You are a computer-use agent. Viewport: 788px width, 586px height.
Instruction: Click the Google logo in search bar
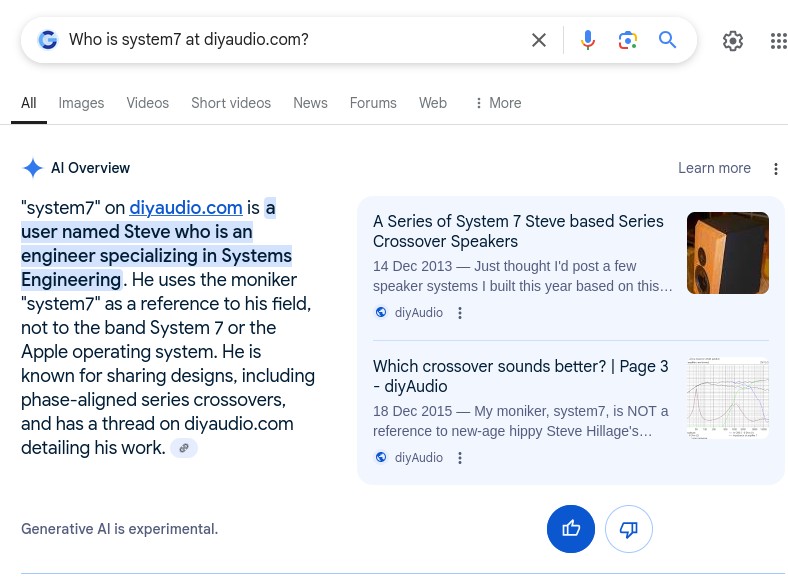coord(48,40)
